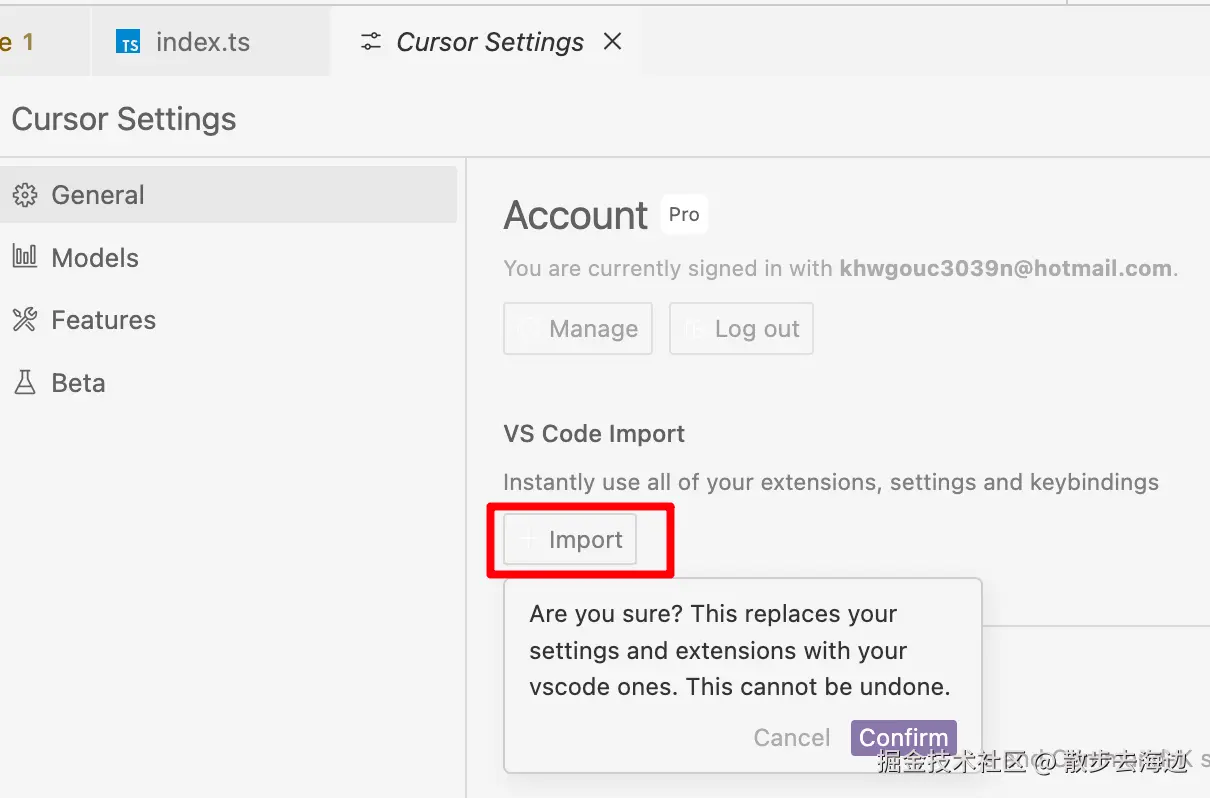Click the Import button for VS Code
Screen dimensions: 1210x798
click(x=570, y=540)
